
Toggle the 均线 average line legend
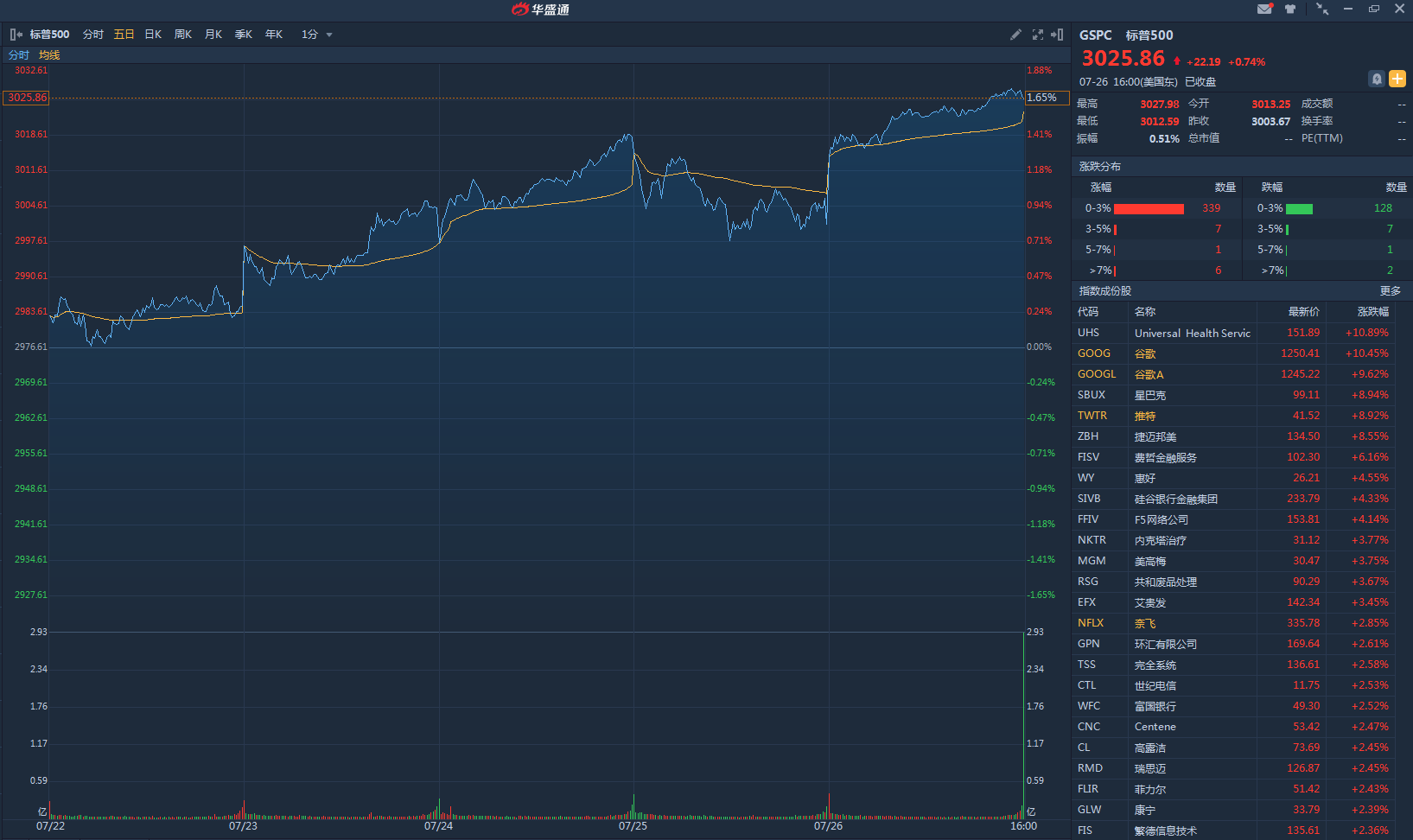49,55
